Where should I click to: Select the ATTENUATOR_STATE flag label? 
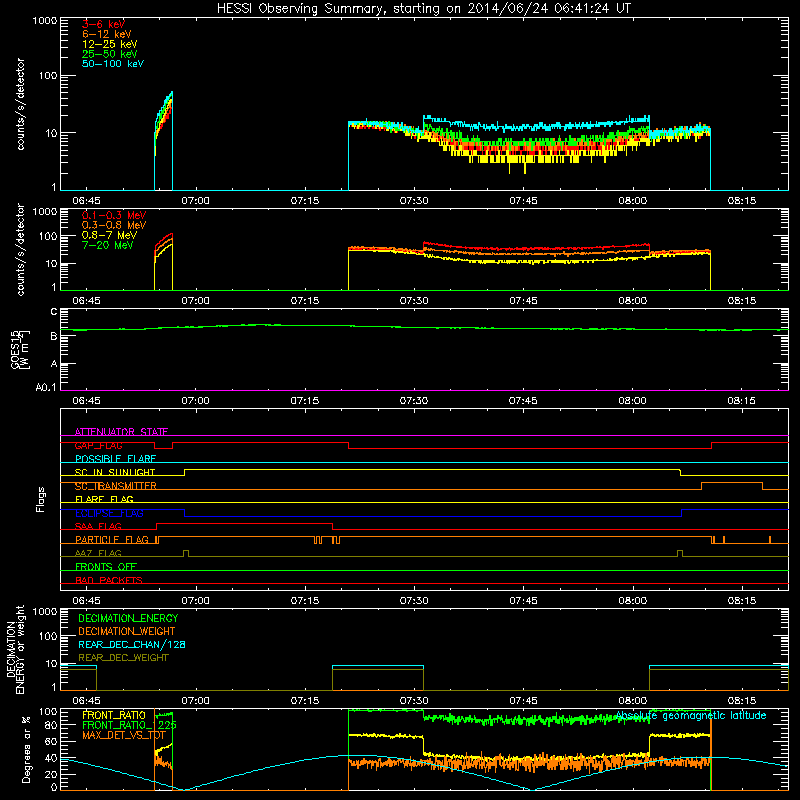[121, 432]
